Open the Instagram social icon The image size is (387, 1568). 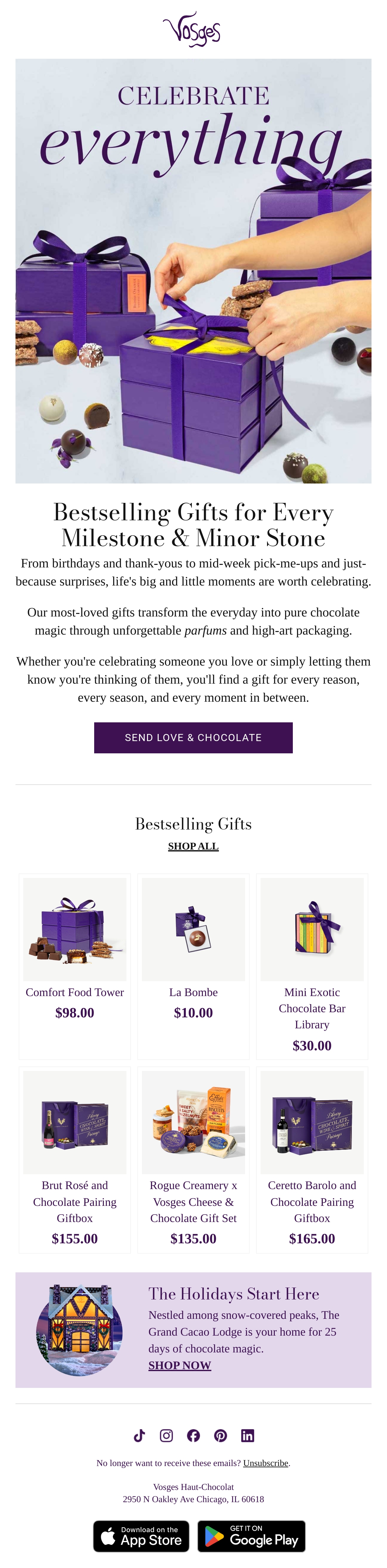pyautogui.click(x=166, y=1435)
